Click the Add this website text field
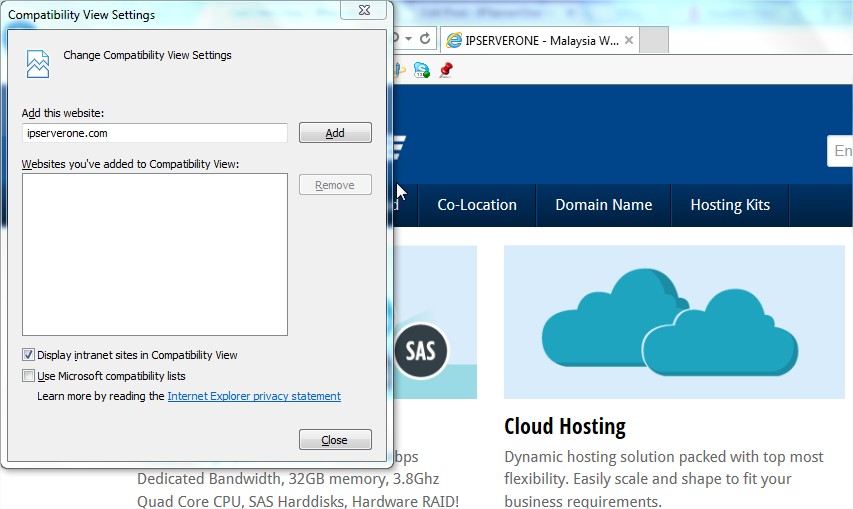The height and width of the screenshot is (509, 853). [154, 133]
